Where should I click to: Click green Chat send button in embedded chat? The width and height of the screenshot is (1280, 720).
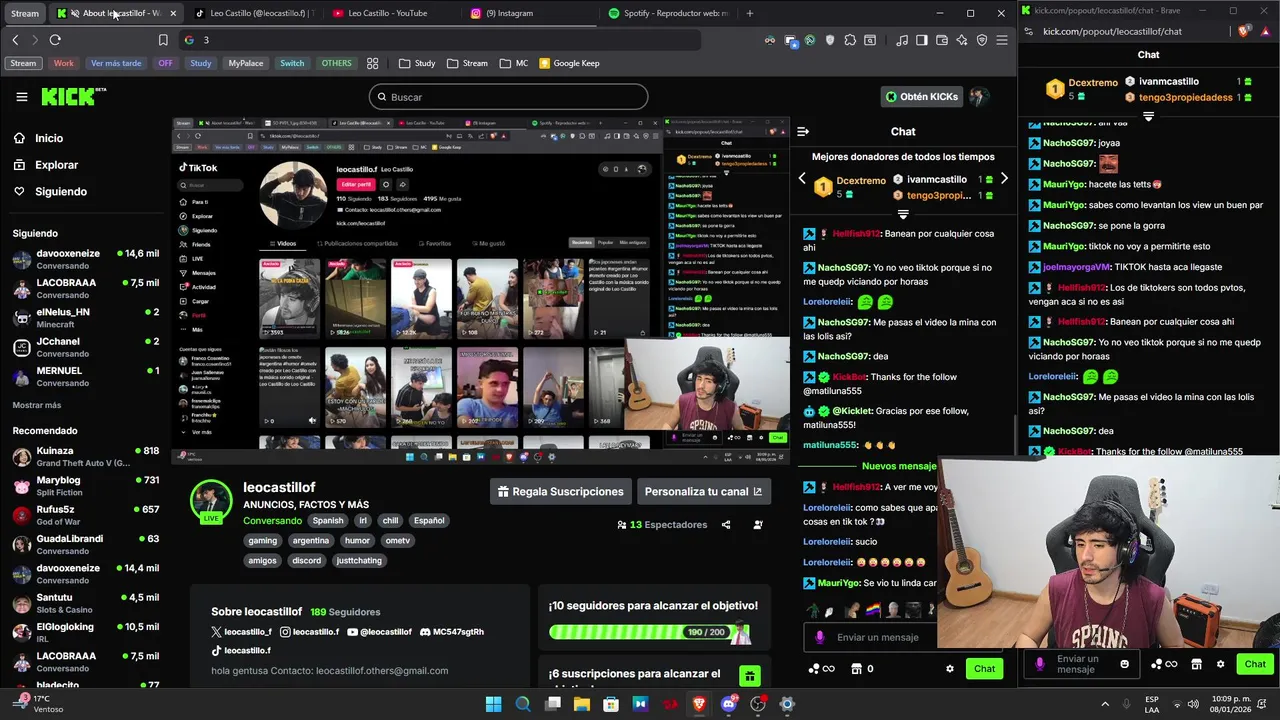tap(985, 669)
